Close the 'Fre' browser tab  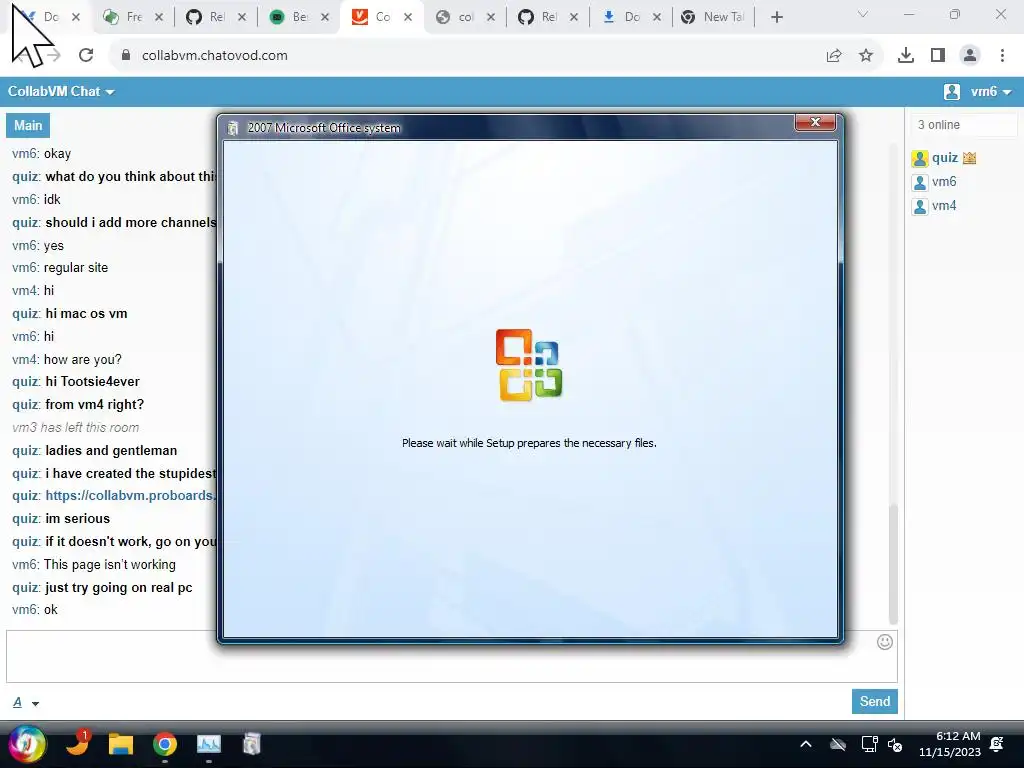click(159, 17)
